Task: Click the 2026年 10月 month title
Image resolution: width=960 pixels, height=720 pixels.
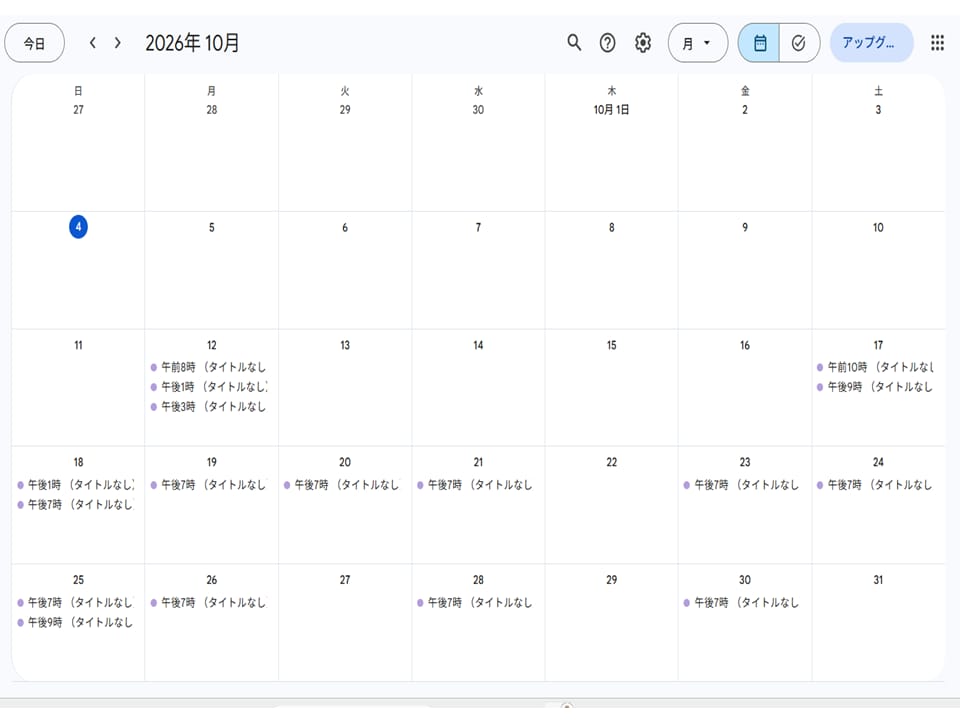Action: tap(192, 43)
